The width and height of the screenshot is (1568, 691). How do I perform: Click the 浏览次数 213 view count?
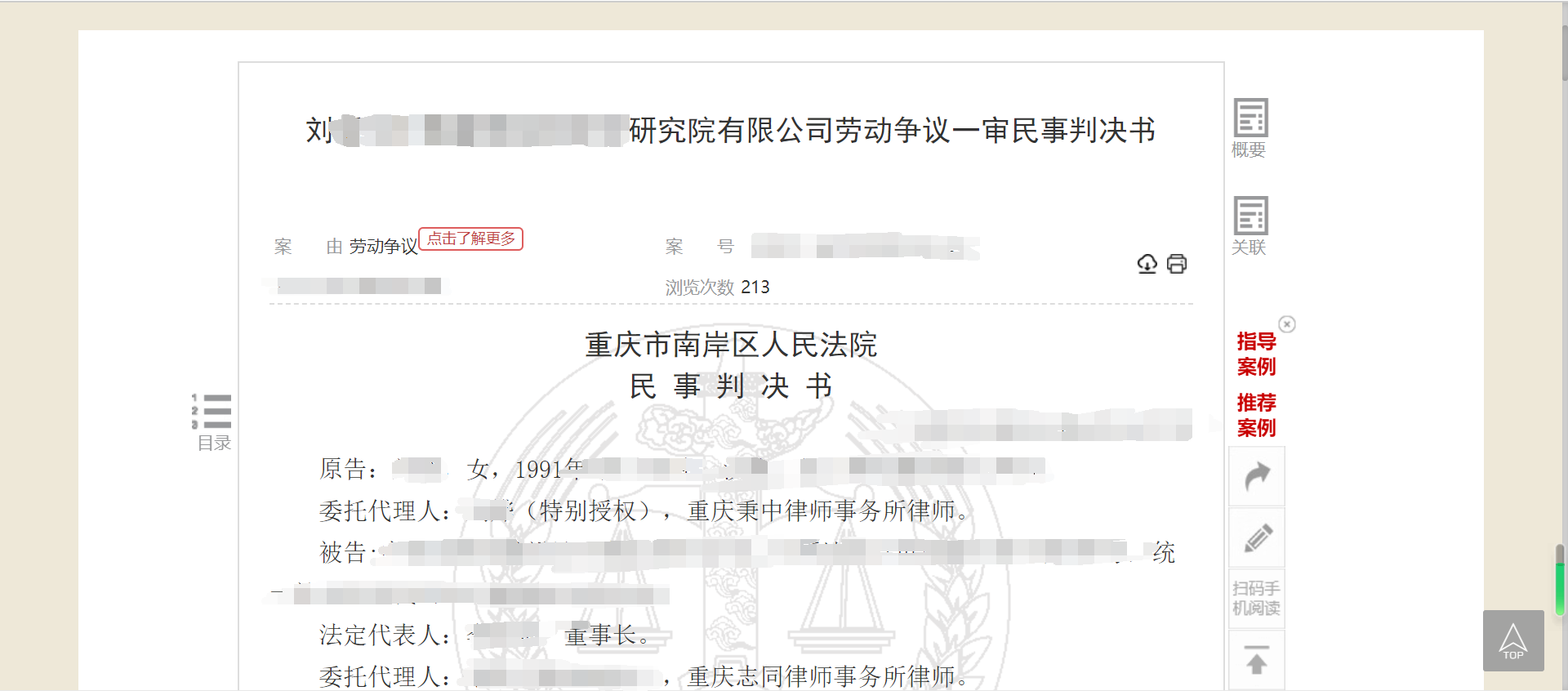point(717,288)
